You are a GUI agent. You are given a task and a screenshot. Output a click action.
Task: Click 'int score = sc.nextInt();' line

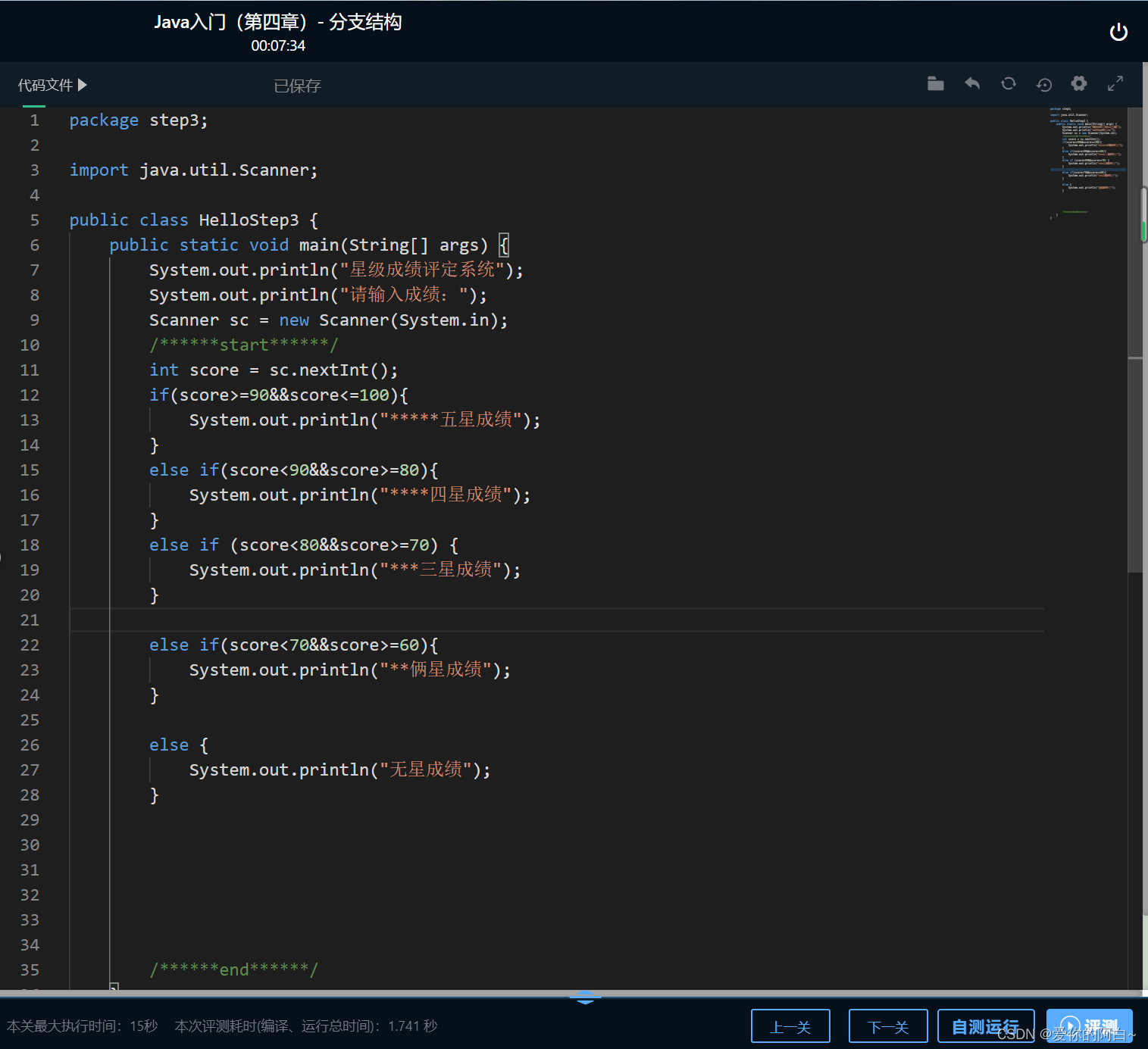(x=274, y=370)
